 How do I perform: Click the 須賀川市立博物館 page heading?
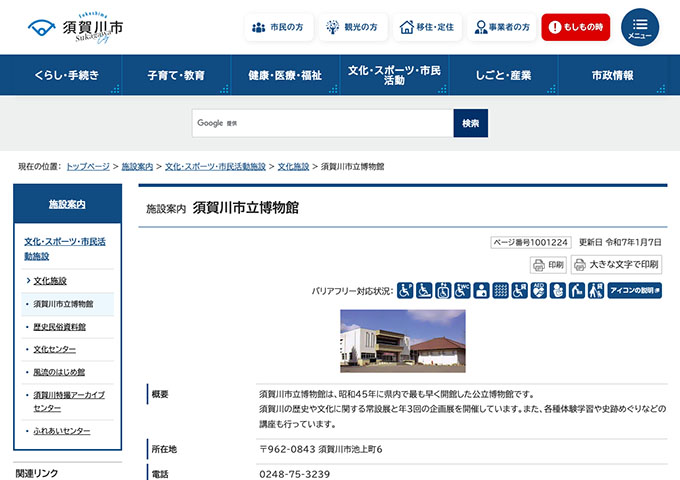[245, 208]
